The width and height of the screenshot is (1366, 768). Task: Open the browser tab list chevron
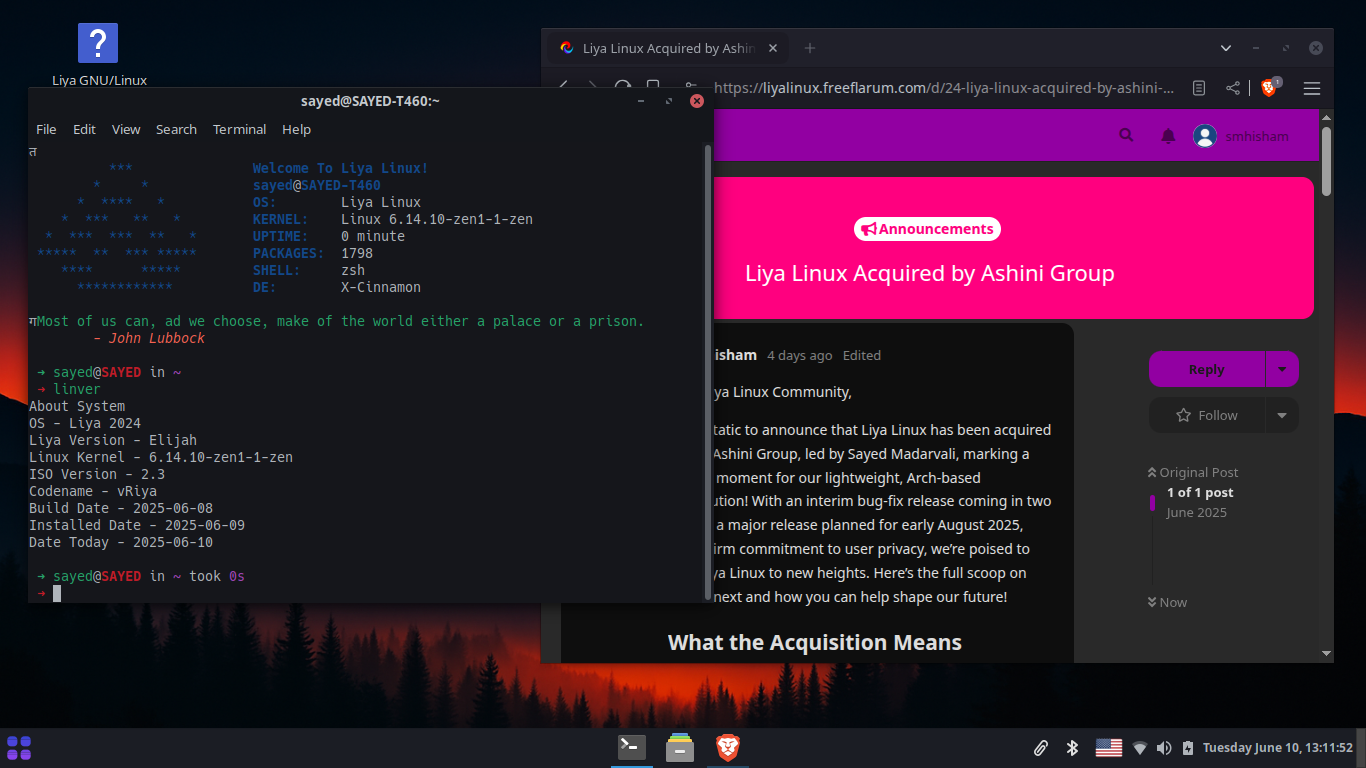1225,47
